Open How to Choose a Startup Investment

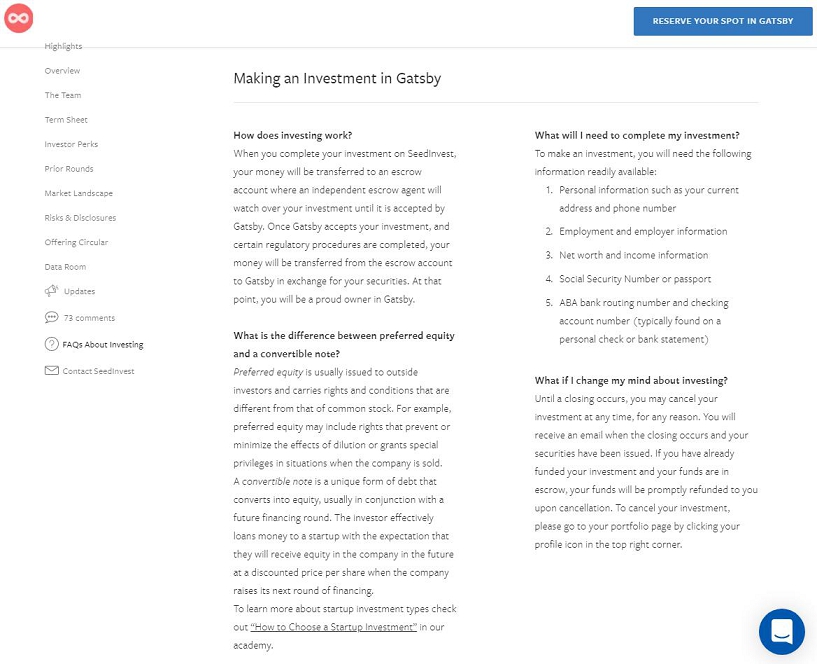click(333, 627)
